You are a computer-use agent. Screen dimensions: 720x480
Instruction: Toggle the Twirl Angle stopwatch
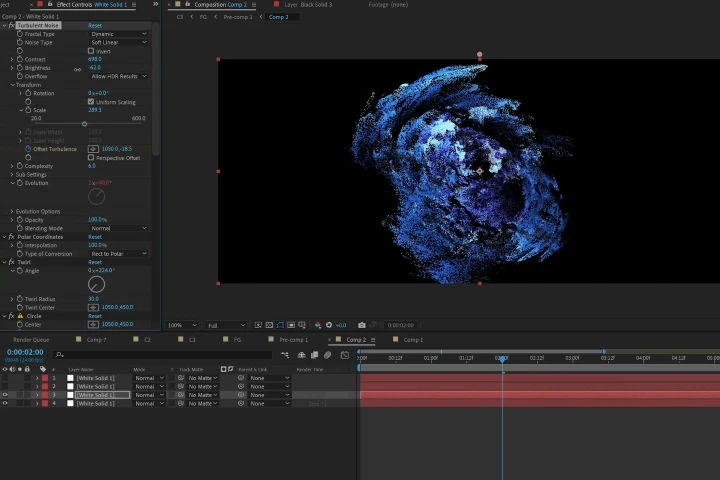pos(20,271)
